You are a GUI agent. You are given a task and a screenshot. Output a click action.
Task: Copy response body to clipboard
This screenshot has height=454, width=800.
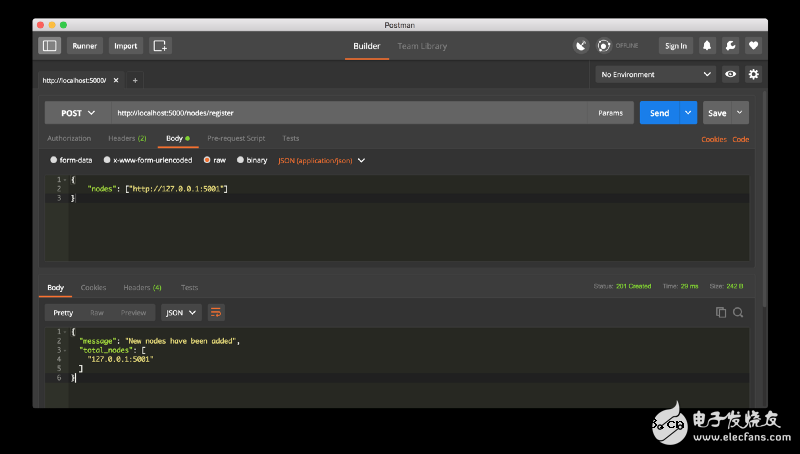[x=721, y=312]
